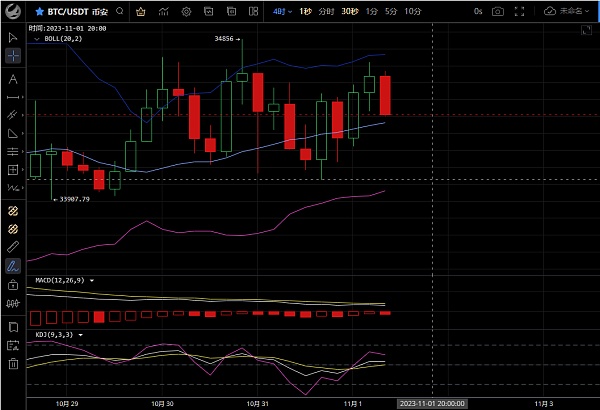Activate the freehand pen drawing tool
The height and width of the screenshot is (410, 600).
point(12,266)
